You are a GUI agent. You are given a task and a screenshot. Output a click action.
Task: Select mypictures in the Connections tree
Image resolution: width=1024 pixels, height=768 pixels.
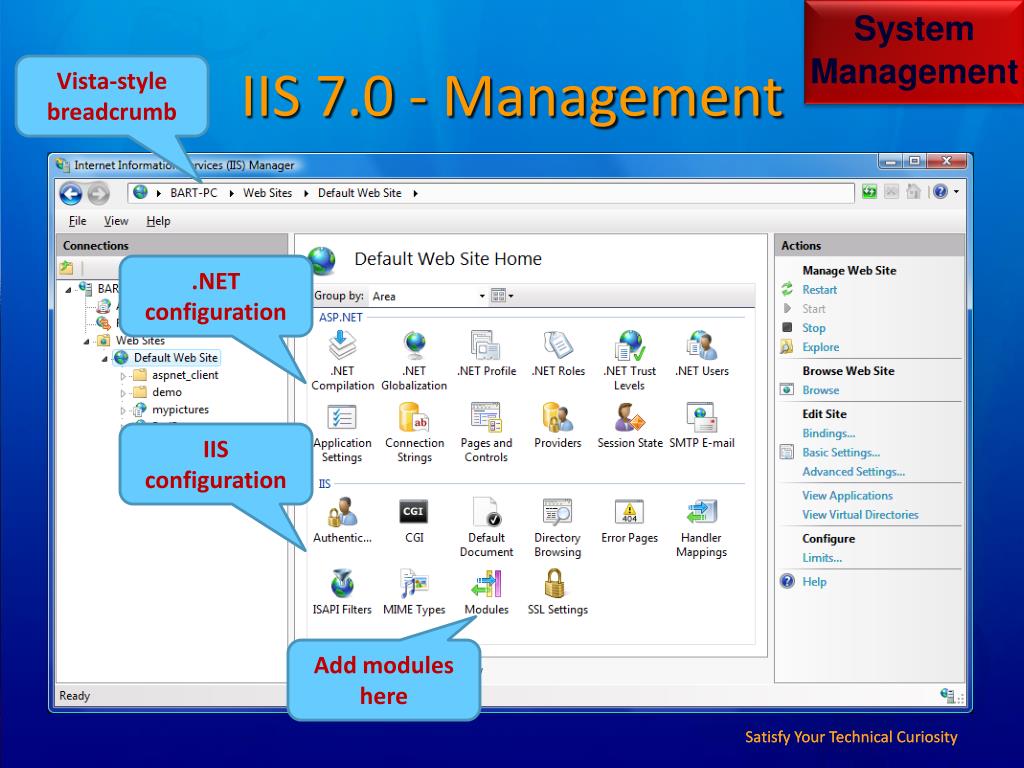pos(180,410)
